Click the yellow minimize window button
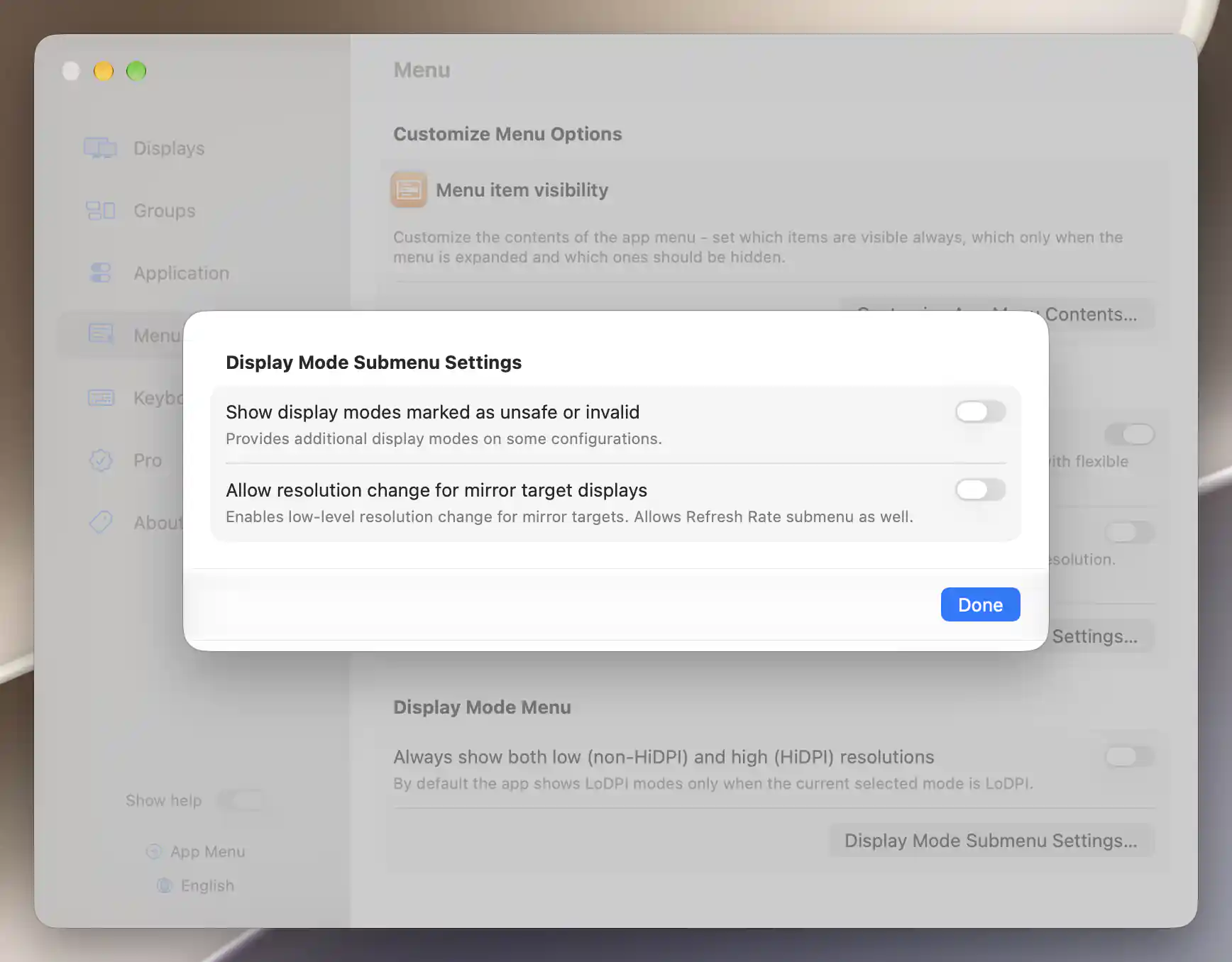 point(104,71)
